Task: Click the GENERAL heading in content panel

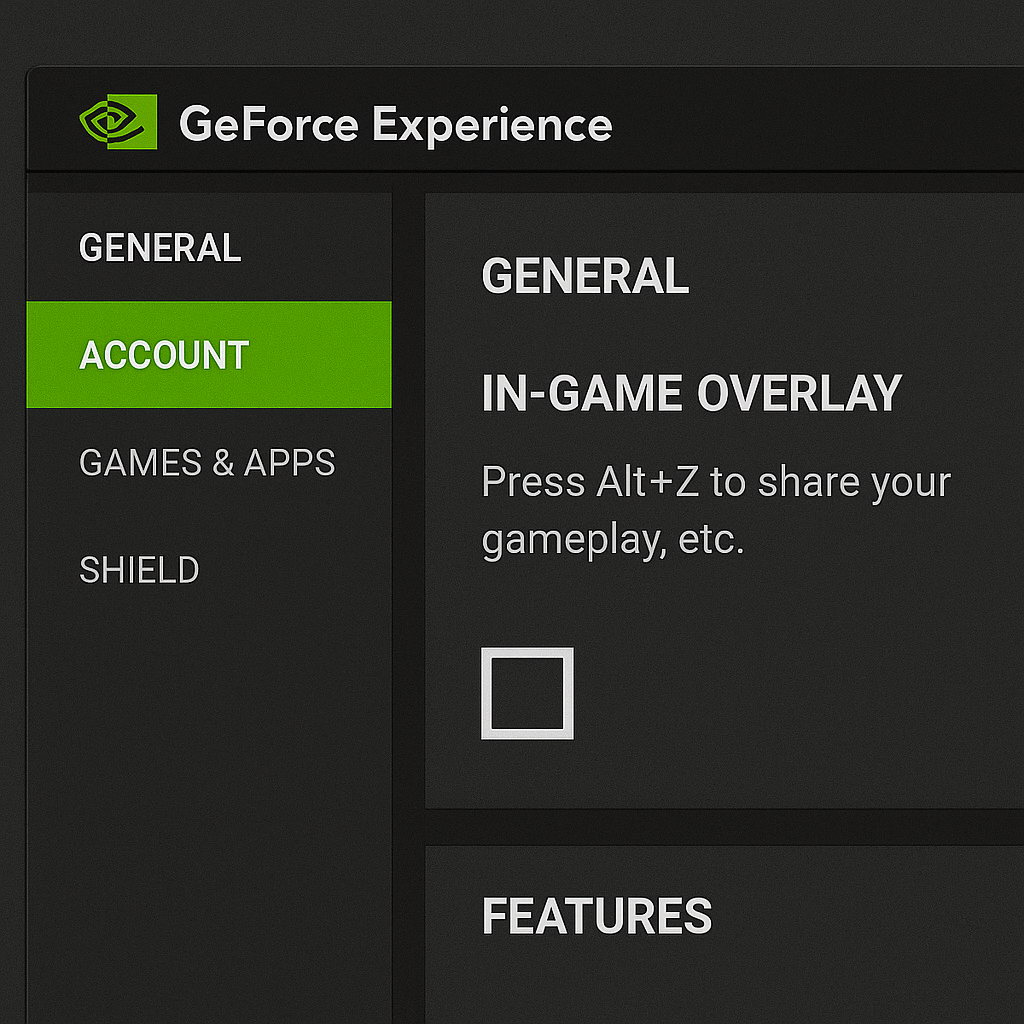Action: [x=585, y=276]
